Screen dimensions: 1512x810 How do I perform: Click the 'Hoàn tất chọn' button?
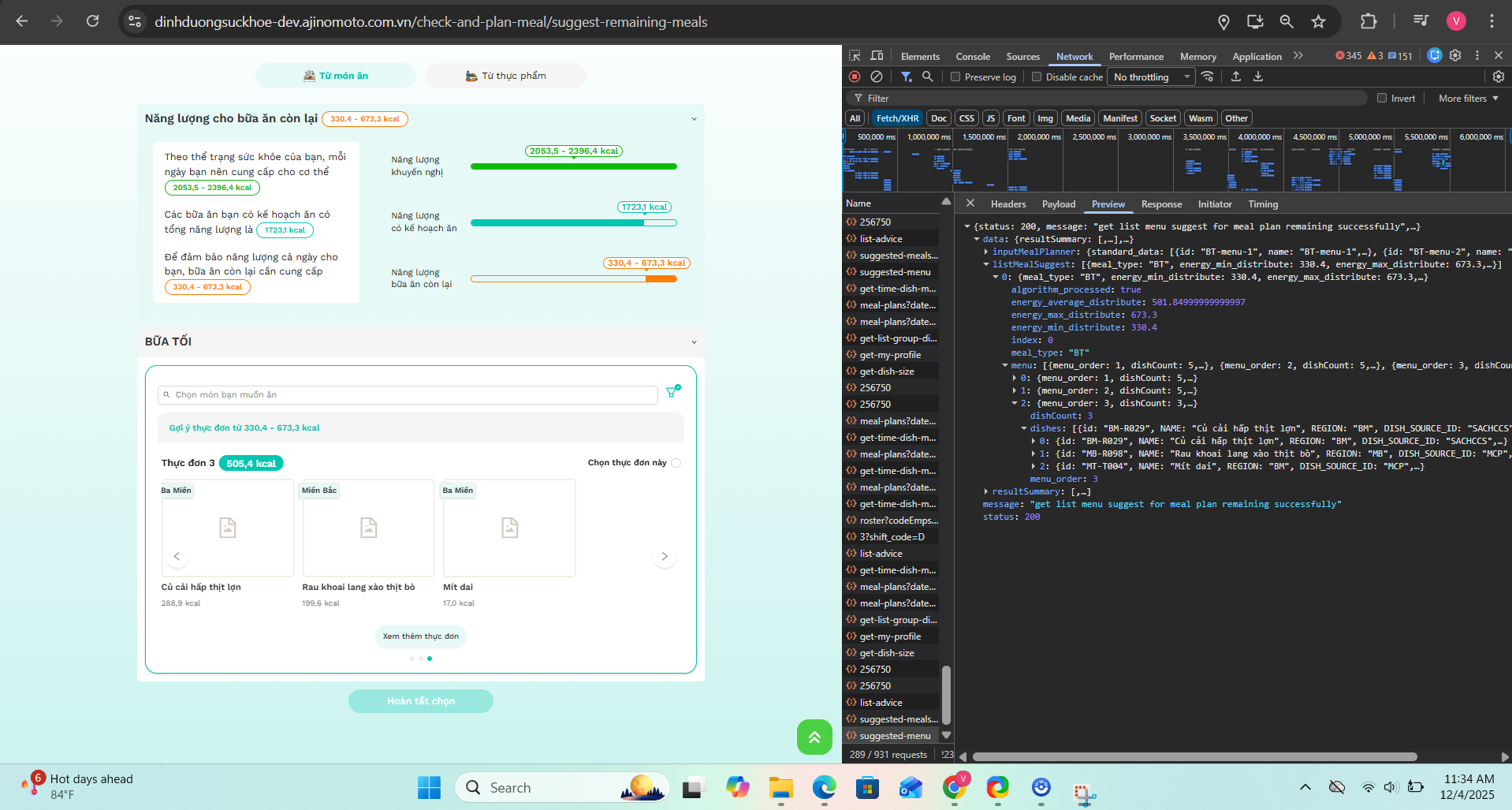point(421,701)
